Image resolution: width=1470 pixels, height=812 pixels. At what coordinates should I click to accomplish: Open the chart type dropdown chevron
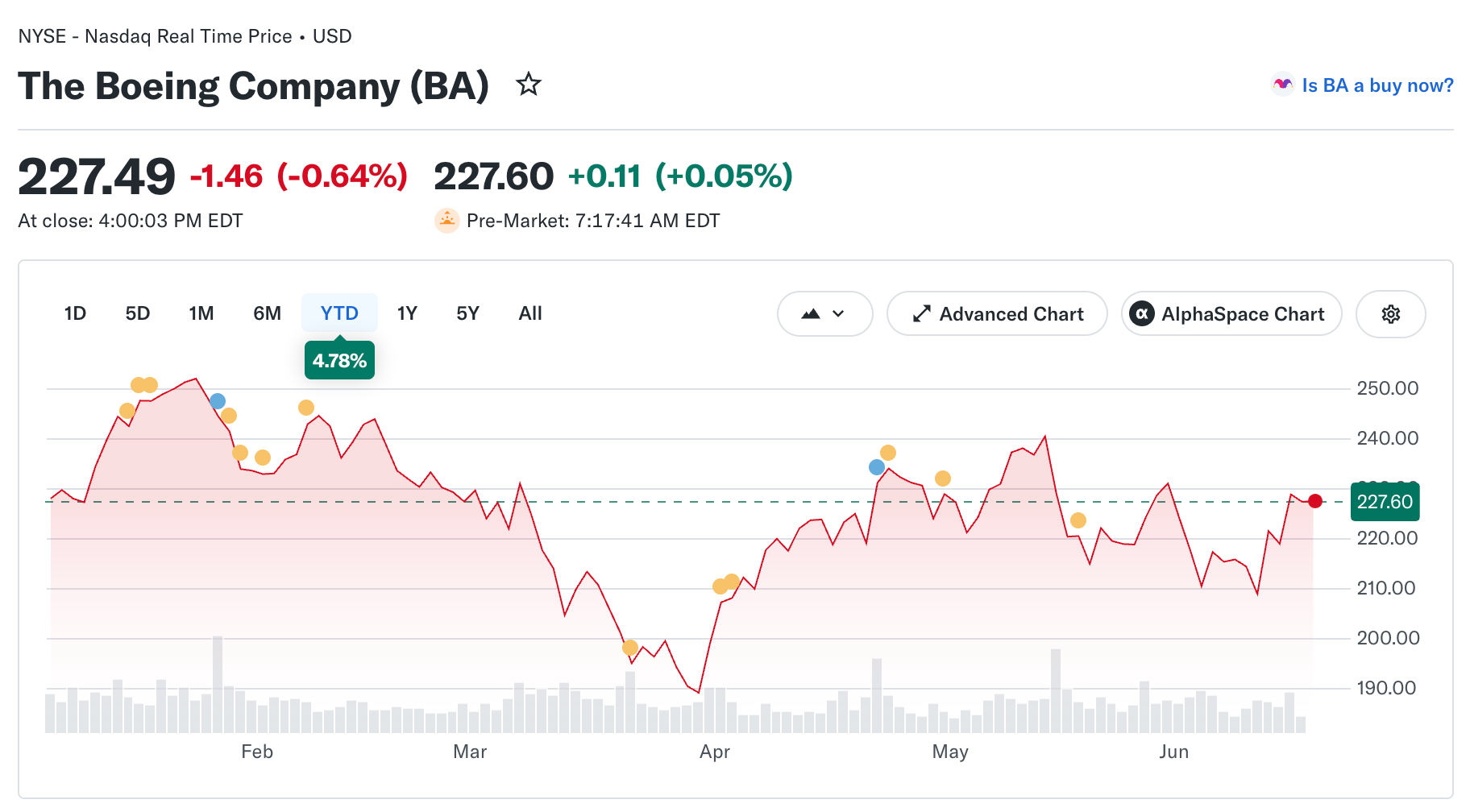838,314
